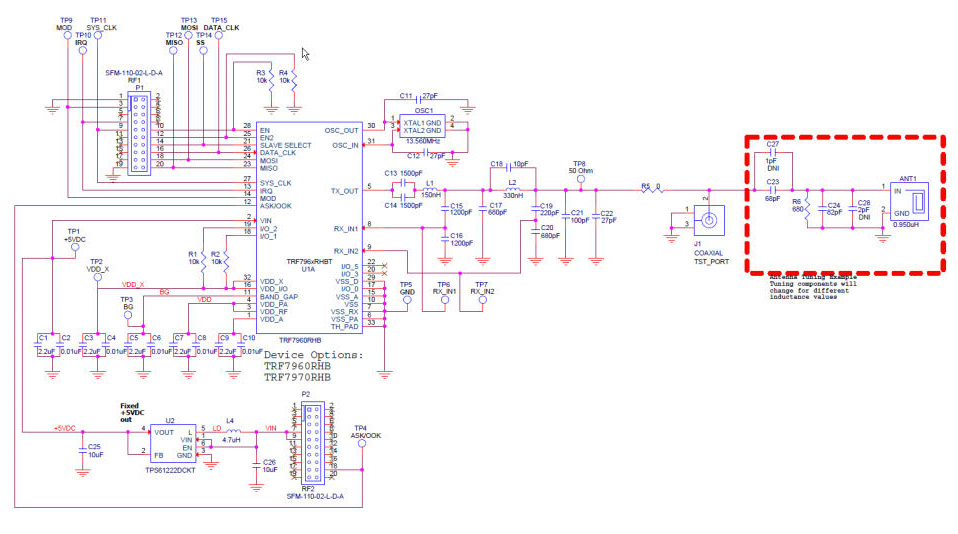Select the C27 1pF DNI capacitor
This screenshot has height=534, width=958.
click(x=772, y=155)
